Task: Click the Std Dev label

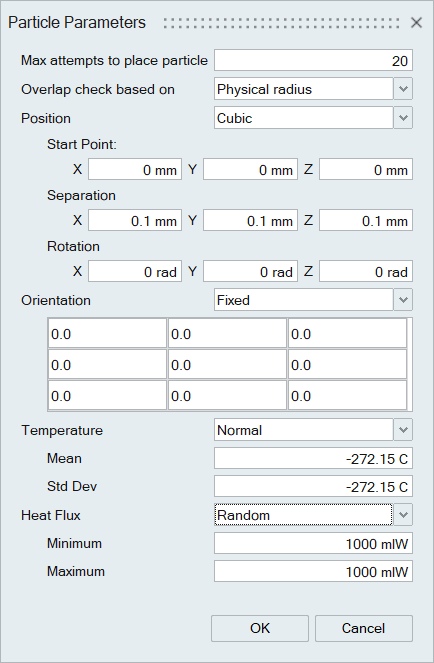Action: tap(72, 486)
